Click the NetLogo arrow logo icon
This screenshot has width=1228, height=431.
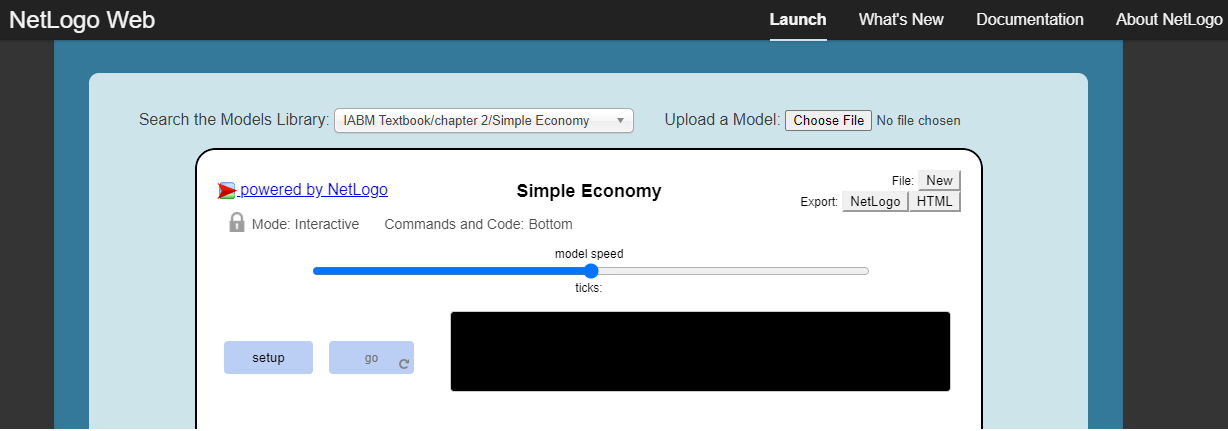(x=227, y=190)
